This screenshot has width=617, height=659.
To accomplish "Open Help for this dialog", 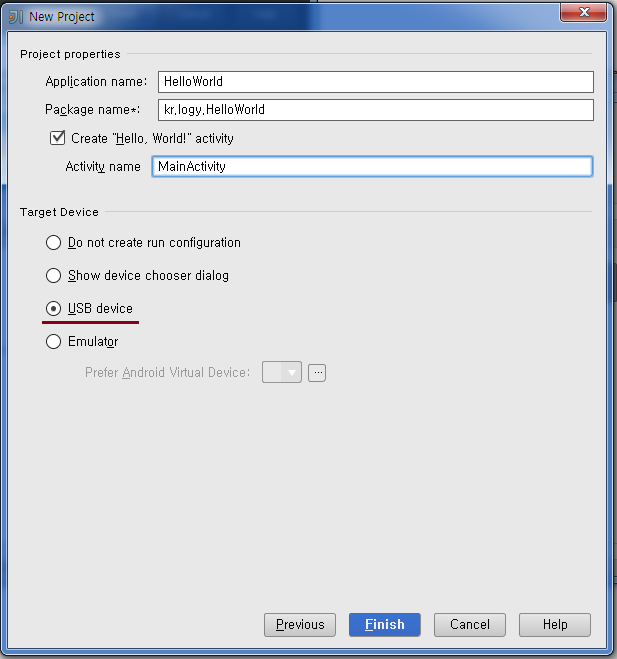I will point(555,625).
